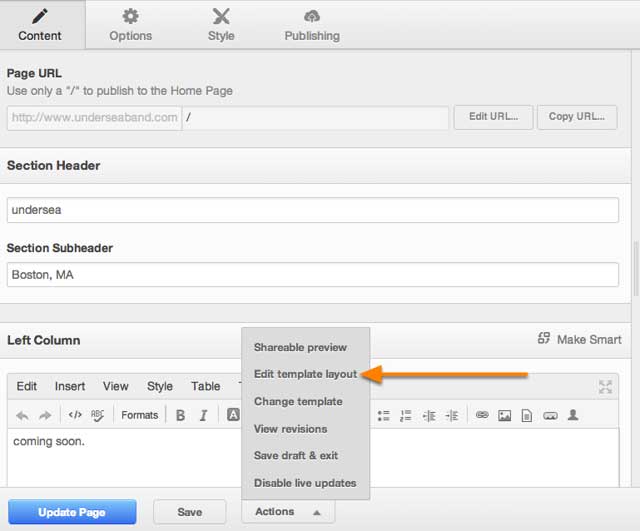640x531 pixels.
Task: Collapse the Actions dropdown menu
Action: (287, 512)
